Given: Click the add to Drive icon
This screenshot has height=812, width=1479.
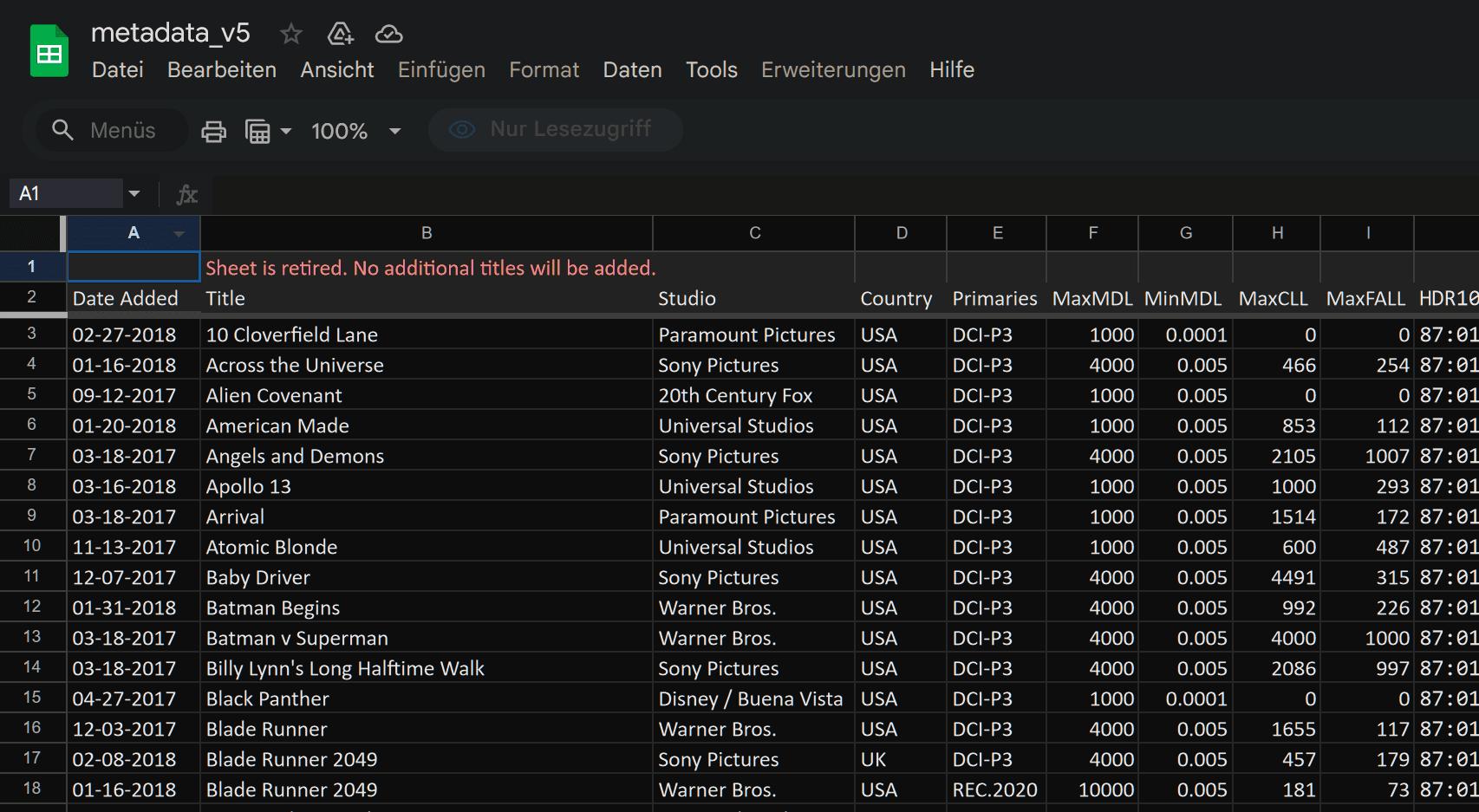Looking at the screenshot, I should coord(340,34).
